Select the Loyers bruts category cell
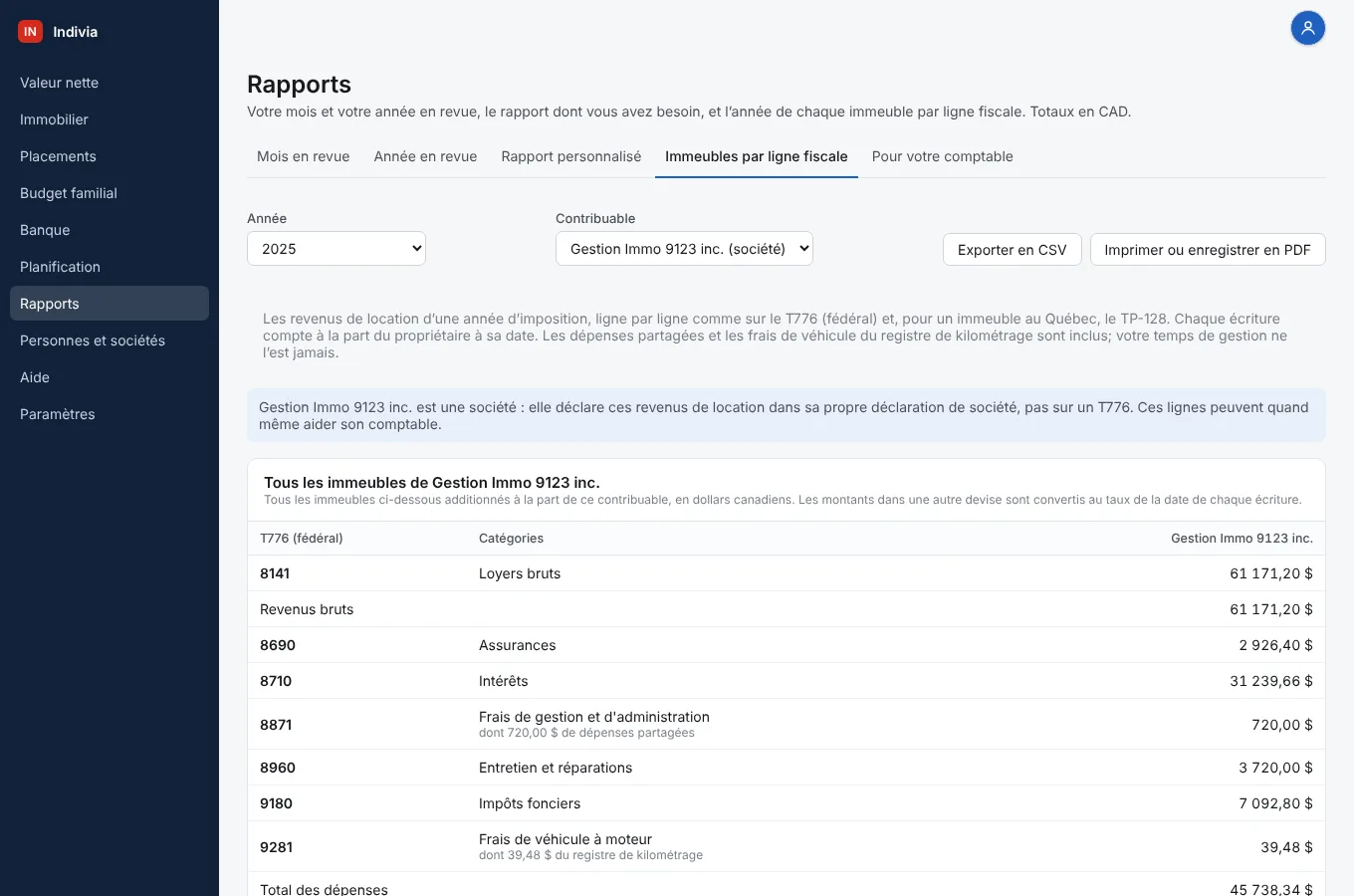The height and width of the screenshot is (896, 1354). pyautogui.click(x=520, y=573)
